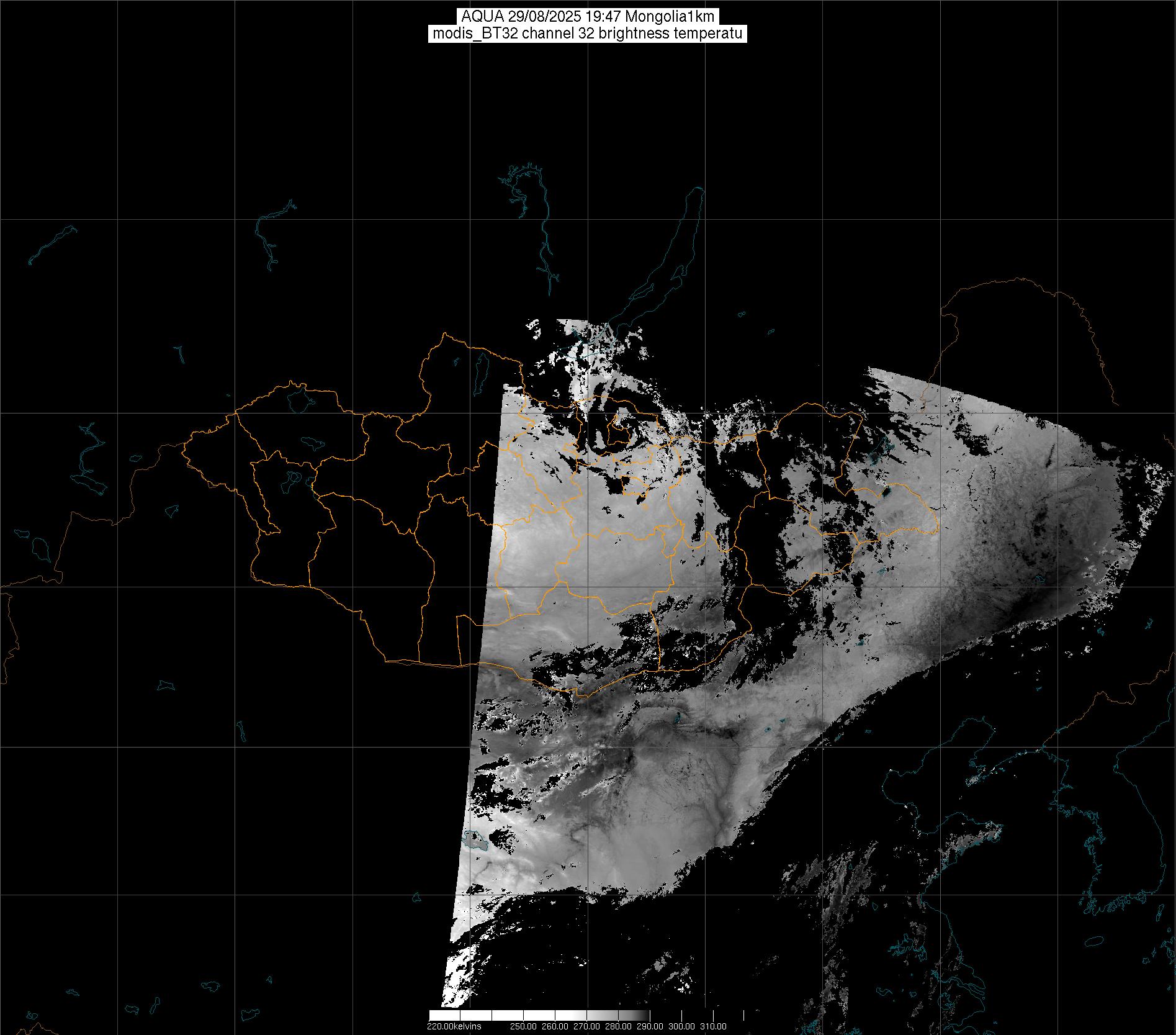Viewport: 1176px width, 1035px height.
Task: Click the 300.00 colorbar label
Action: pos(682,1026)
